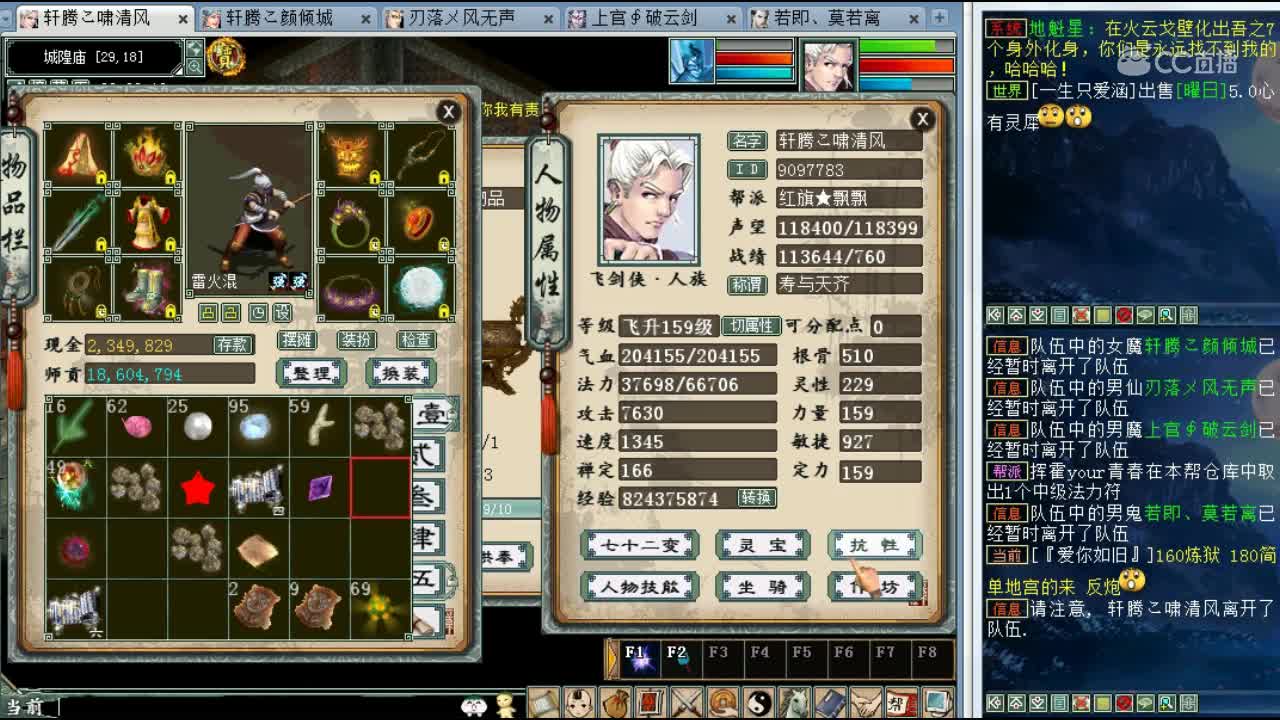This screenshot has width=1280, height=720.
Task: Open 七十二变 transformations button
Action: coord(640,546)
